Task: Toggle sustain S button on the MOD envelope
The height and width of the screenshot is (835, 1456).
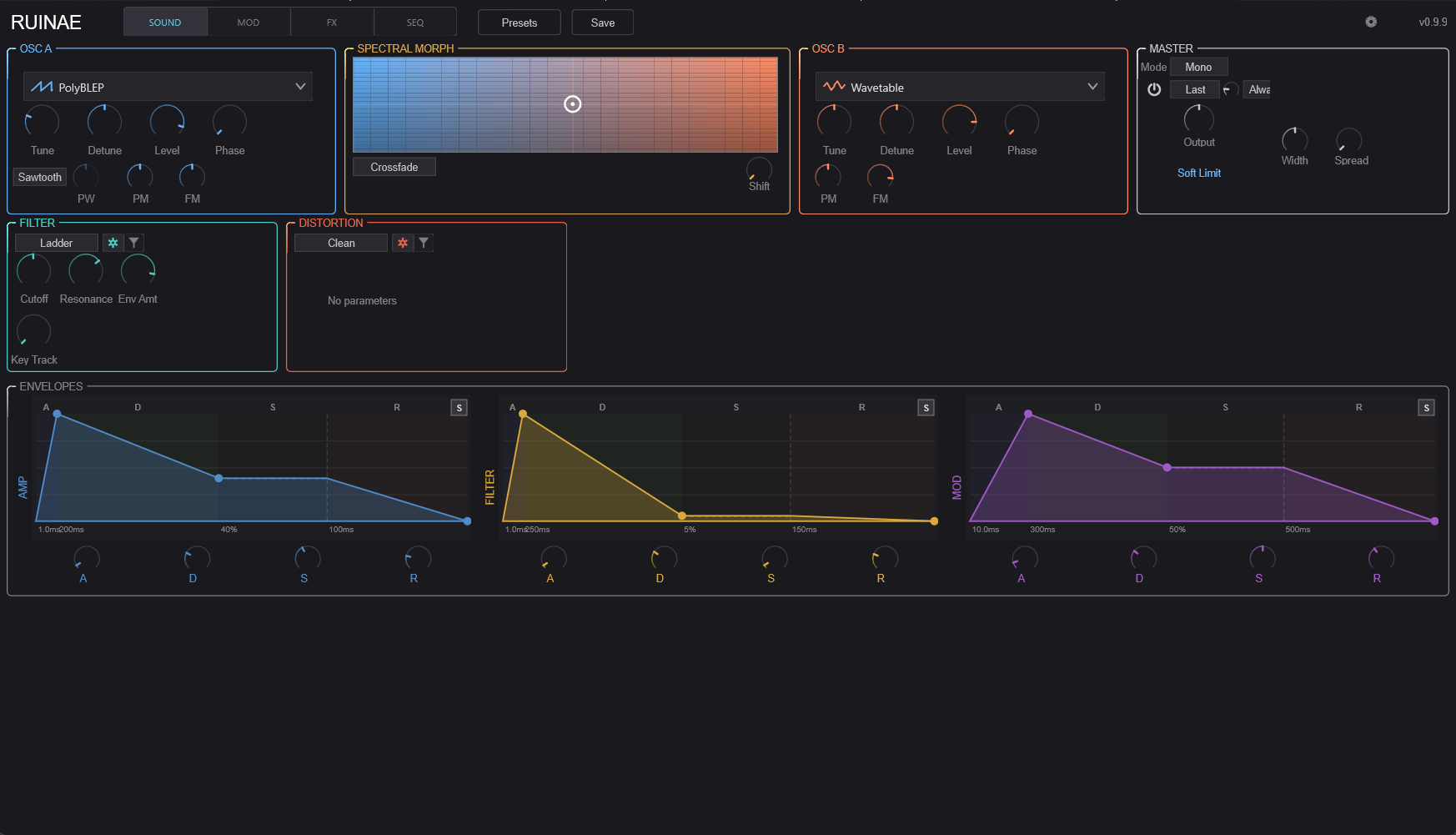Action: point(1426,407)
